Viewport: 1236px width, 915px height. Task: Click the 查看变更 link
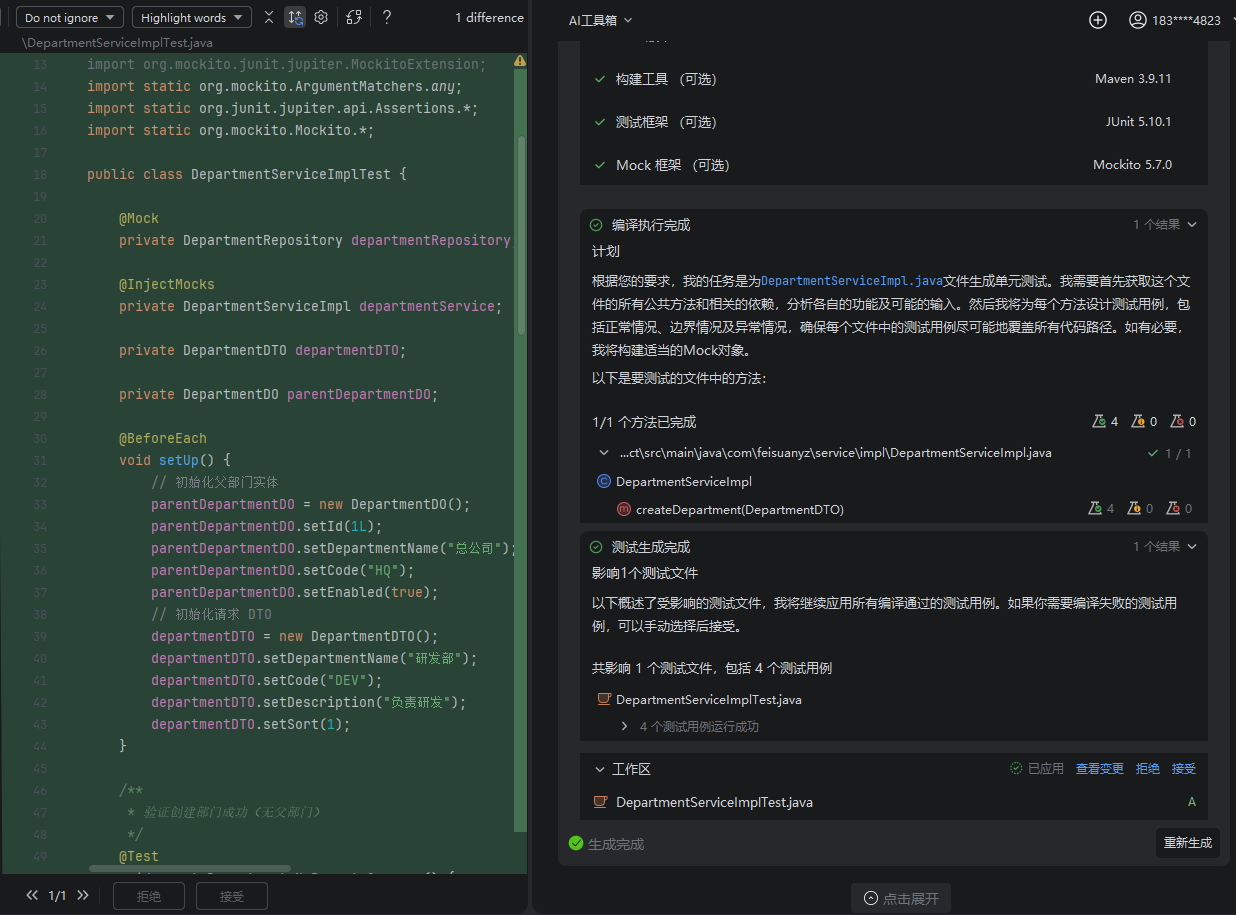tap(1099, 769)
